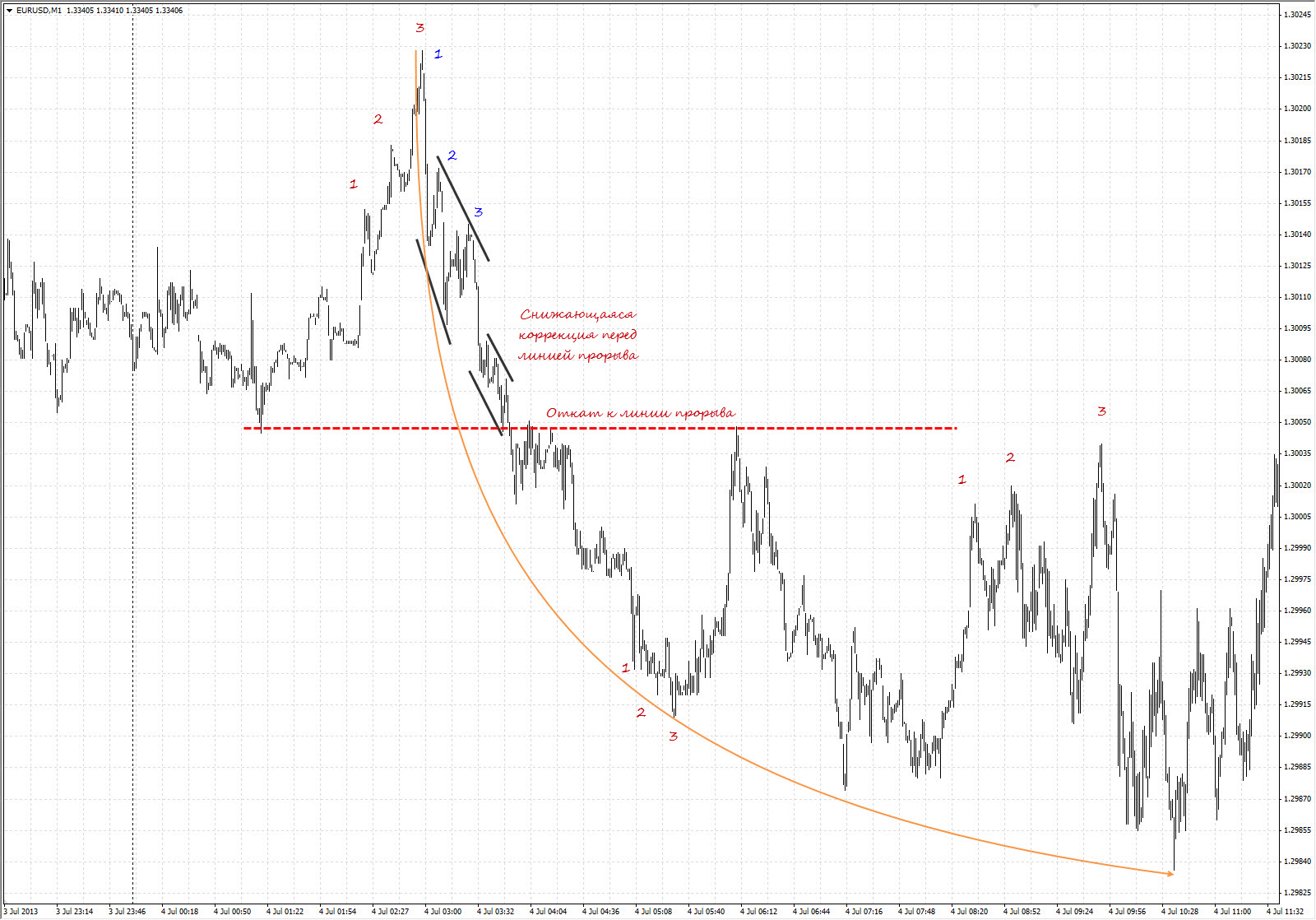Click the orange curve's arrowhead end
The height and width of the screenshot is (920, 1316).
(x=1170, y=873)
